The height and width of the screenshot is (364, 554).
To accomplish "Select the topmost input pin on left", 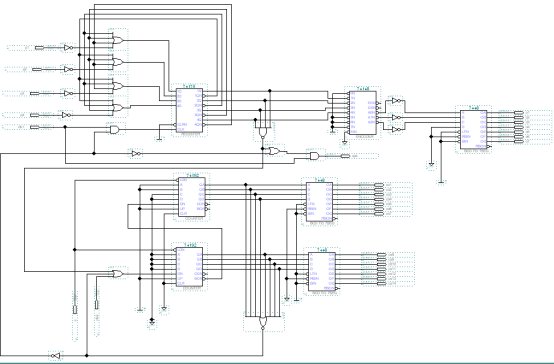I will tap(39, 48).
